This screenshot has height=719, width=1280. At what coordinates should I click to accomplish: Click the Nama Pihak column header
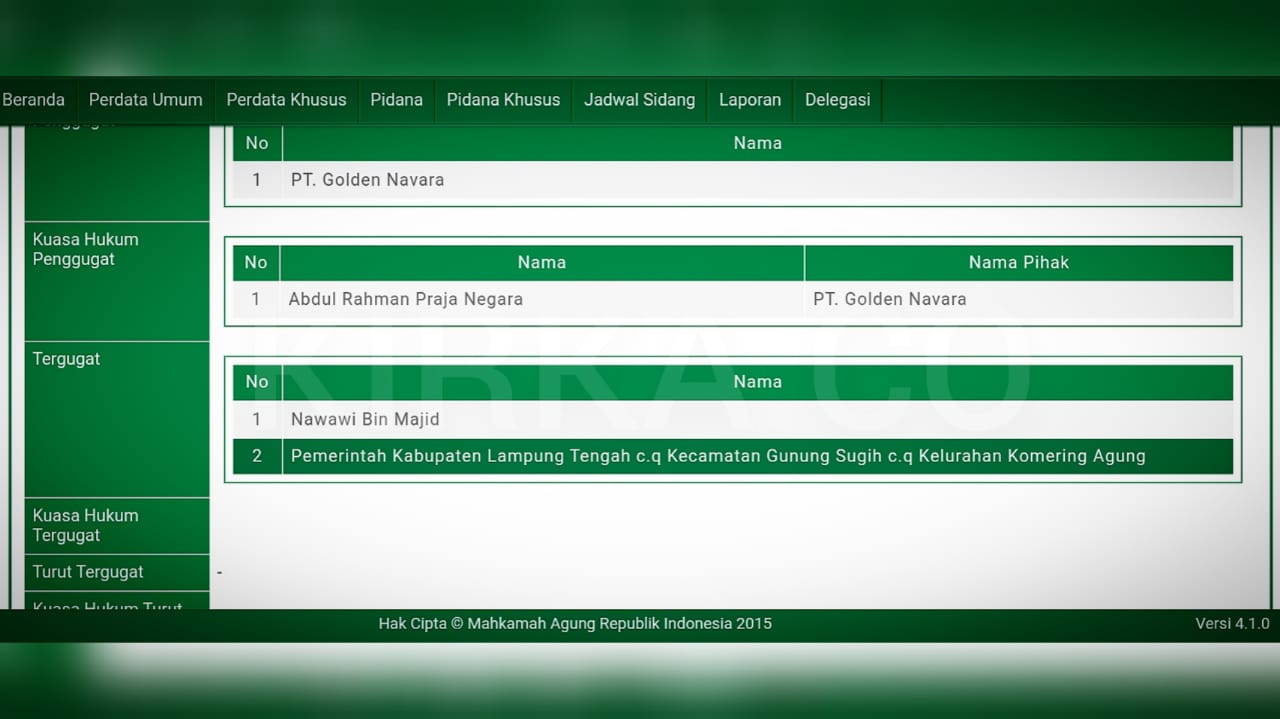(1018, 263)
